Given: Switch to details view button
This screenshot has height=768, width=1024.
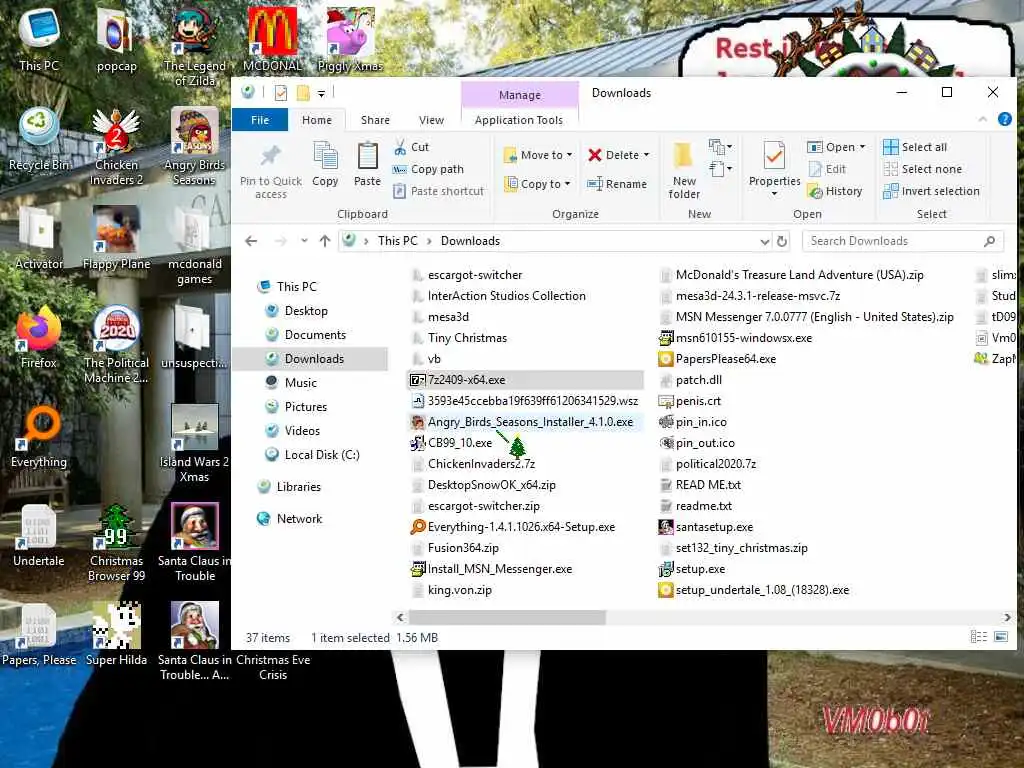Looking at the screenshot, I should [978, 637].
